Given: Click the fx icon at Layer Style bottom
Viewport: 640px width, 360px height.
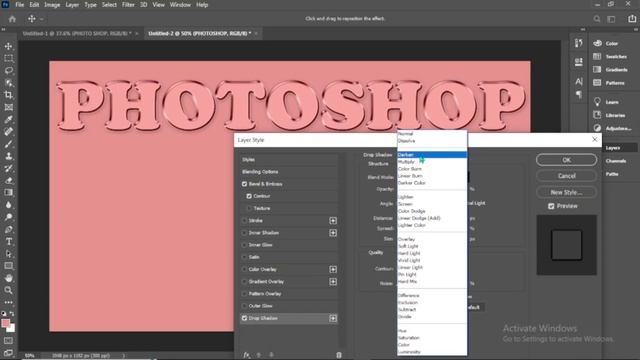Looking at the screenshot, I should coord(247,355).
